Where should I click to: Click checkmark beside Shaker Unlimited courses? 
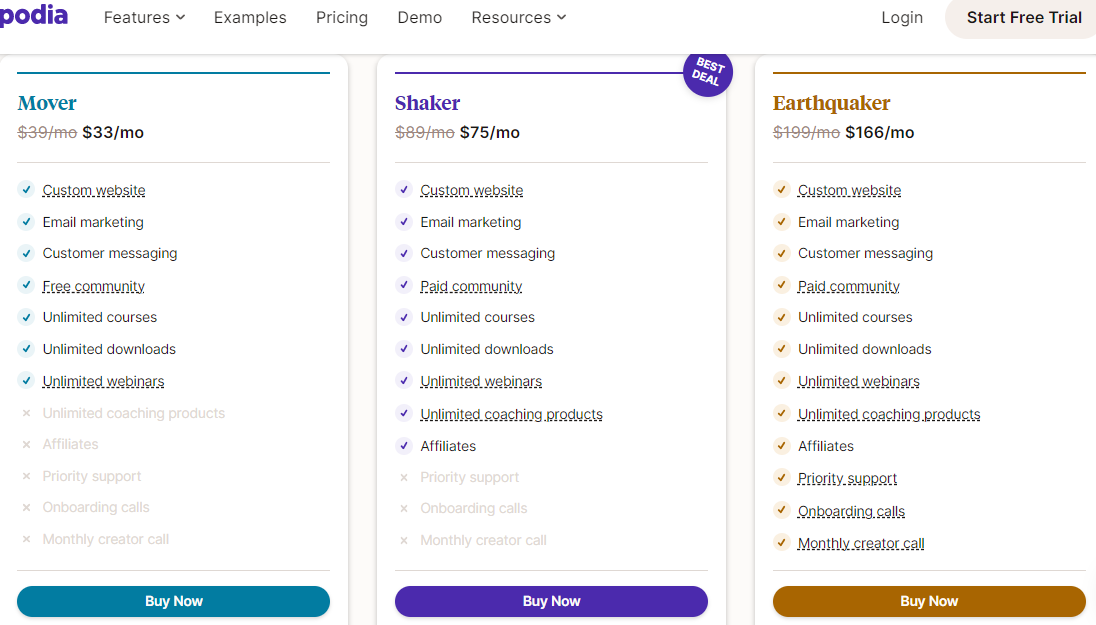click(x=404, y=317)
